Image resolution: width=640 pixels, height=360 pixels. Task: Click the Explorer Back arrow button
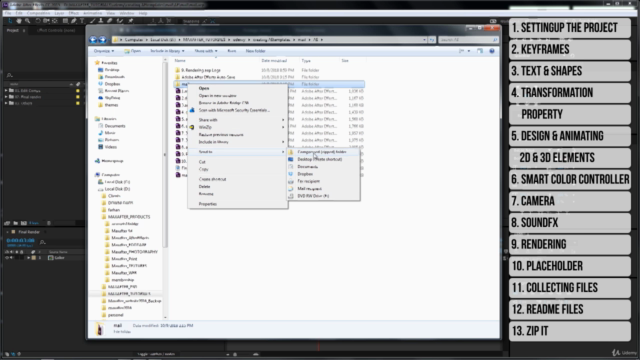point(93,40)
